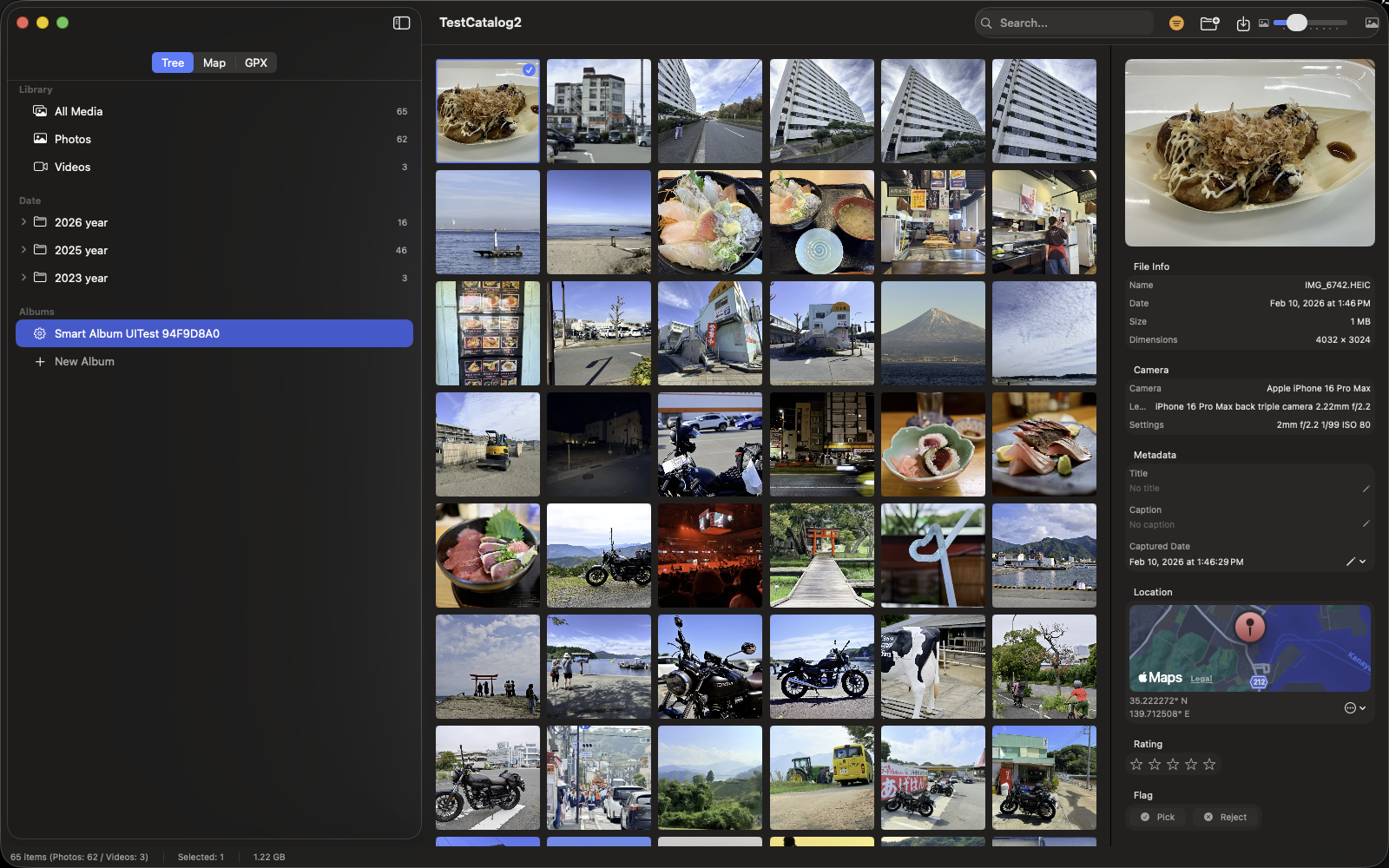Click the orange filter icon in toolbar

[1176, 23]
